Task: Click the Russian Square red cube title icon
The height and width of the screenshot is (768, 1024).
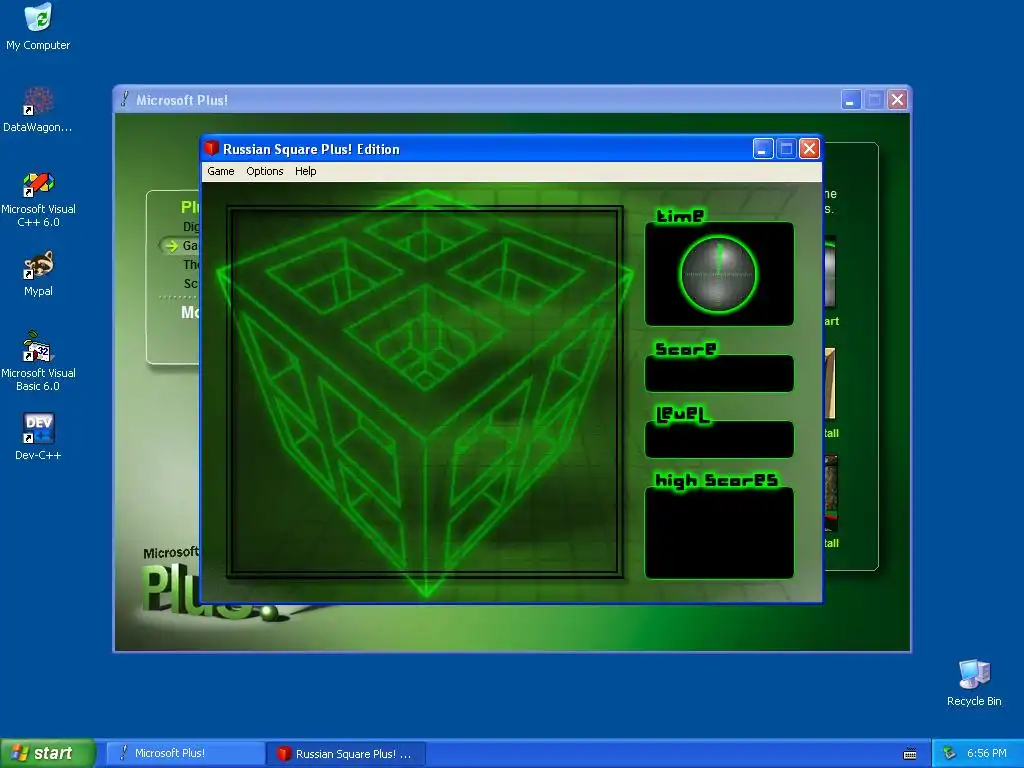Action: (x=211, y=148)
